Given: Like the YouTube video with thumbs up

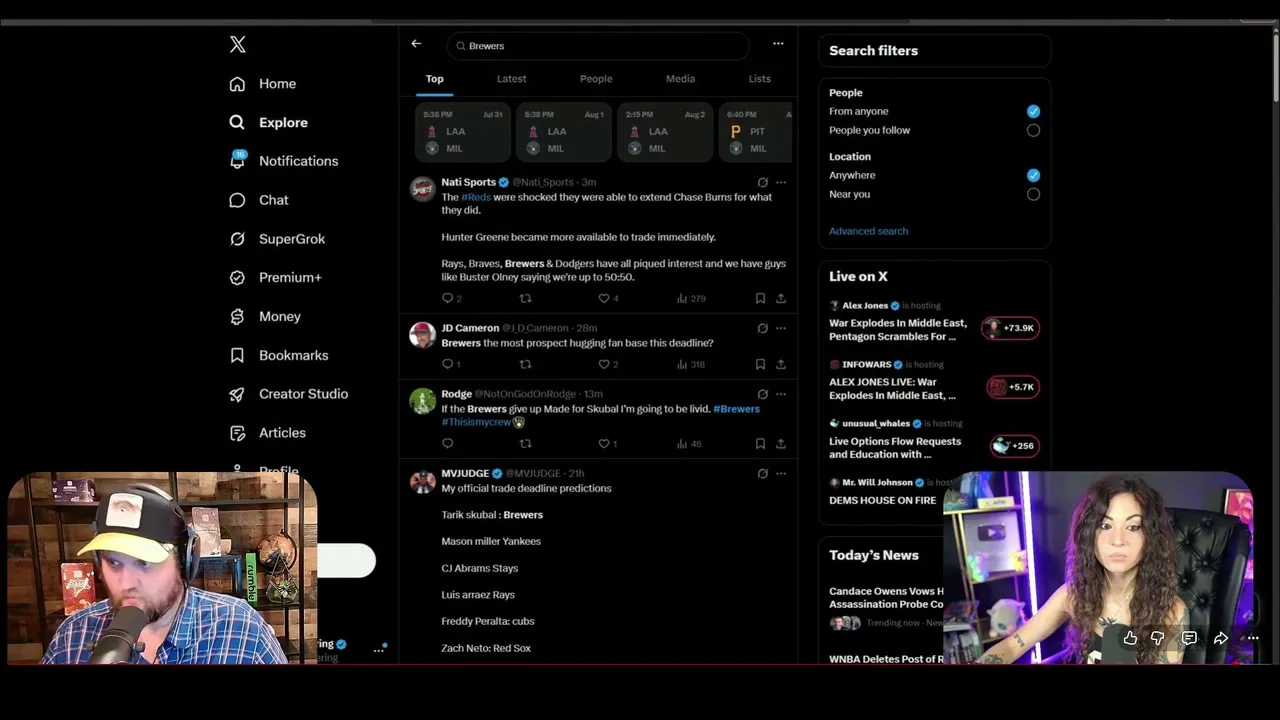Looking at the screenshot, I should coord(1130,638).
